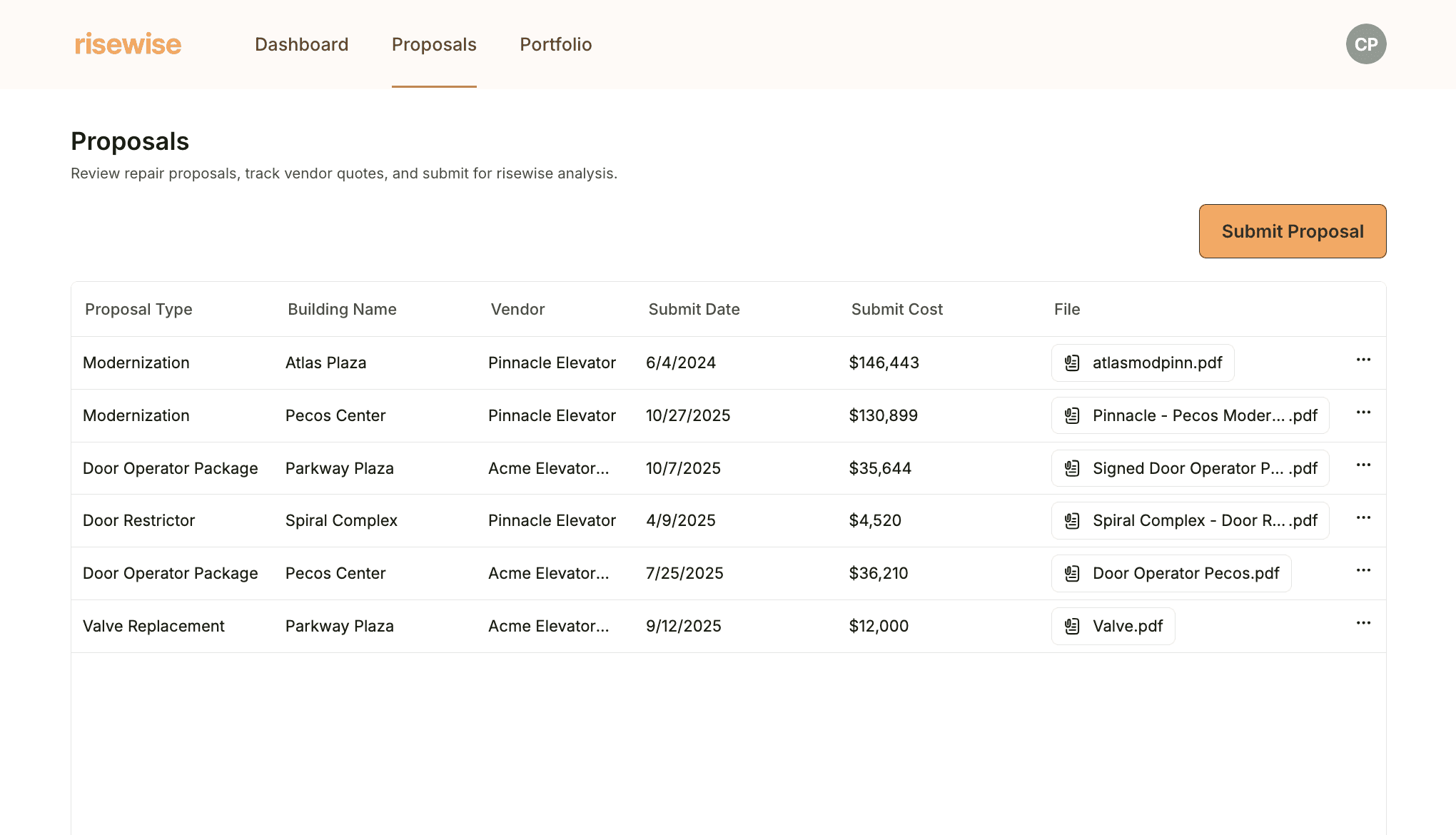
Task: Open actions menu for Valve Replacement row
Action: [x=1363, y=624]
